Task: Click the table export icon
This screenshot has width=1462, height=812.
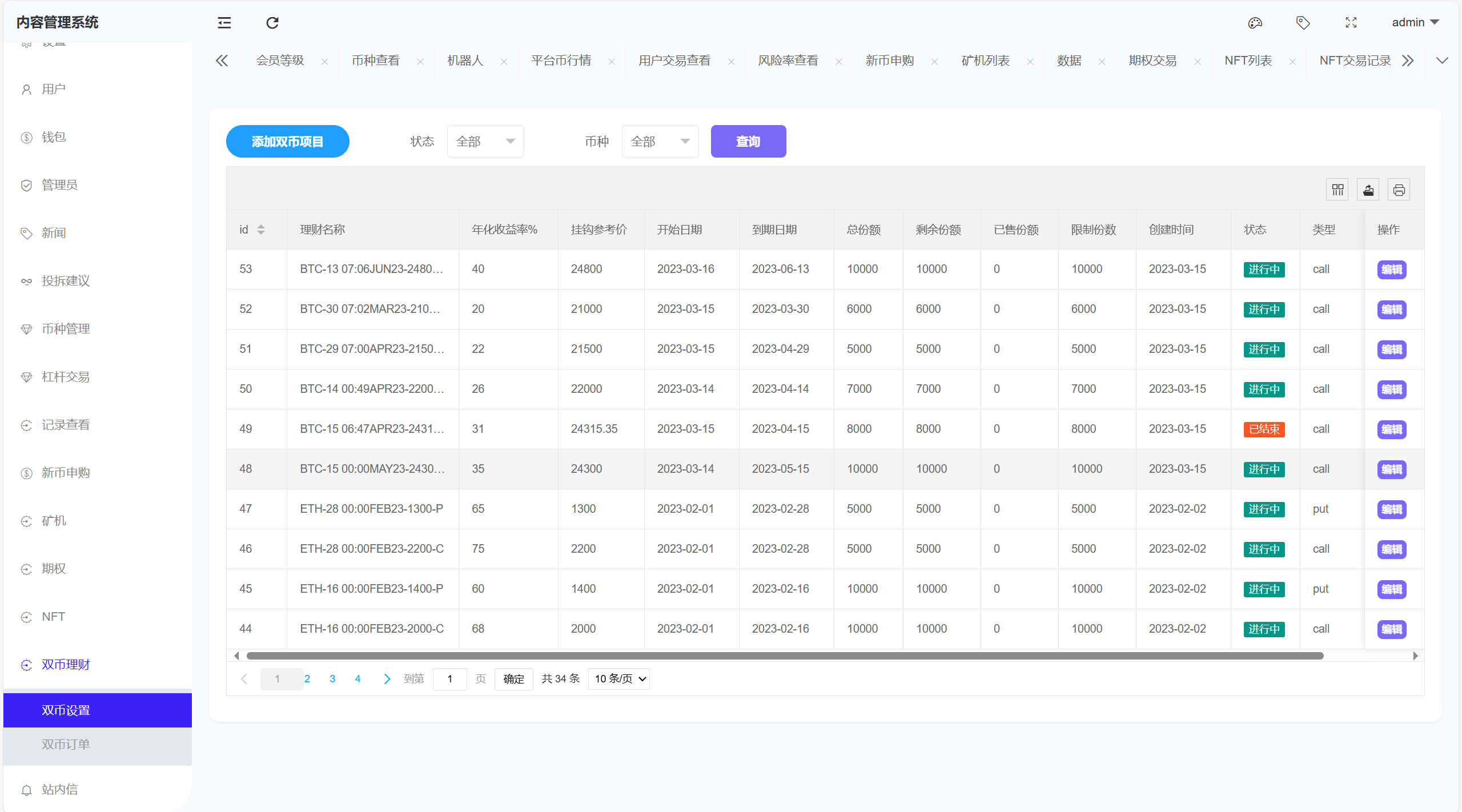Action: [x=1368, y=190]
